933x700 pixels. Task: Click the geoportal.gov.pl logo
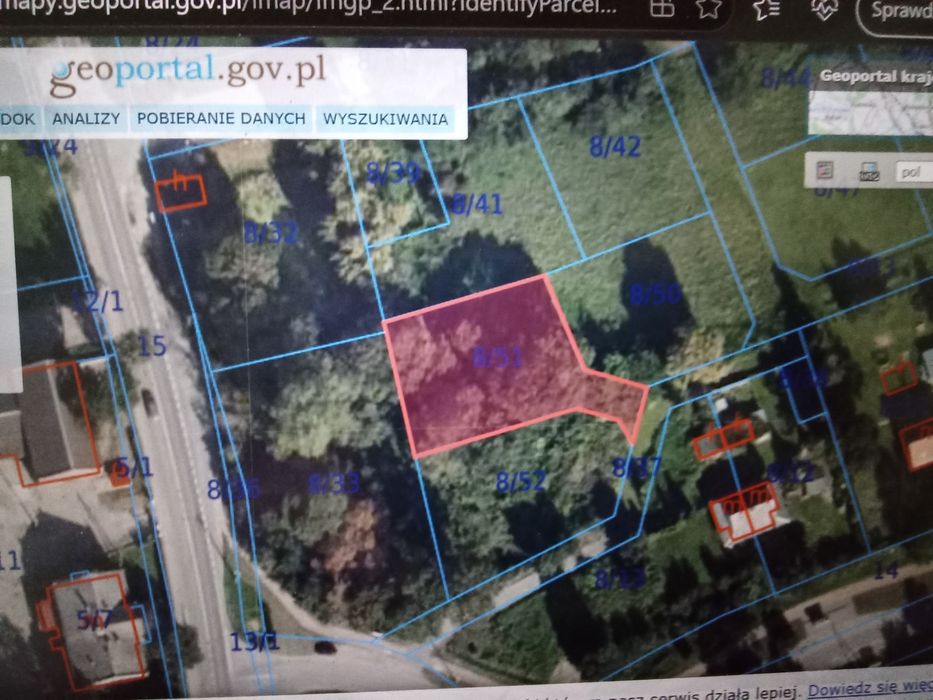pyautogui.click(x=187, y=74)
